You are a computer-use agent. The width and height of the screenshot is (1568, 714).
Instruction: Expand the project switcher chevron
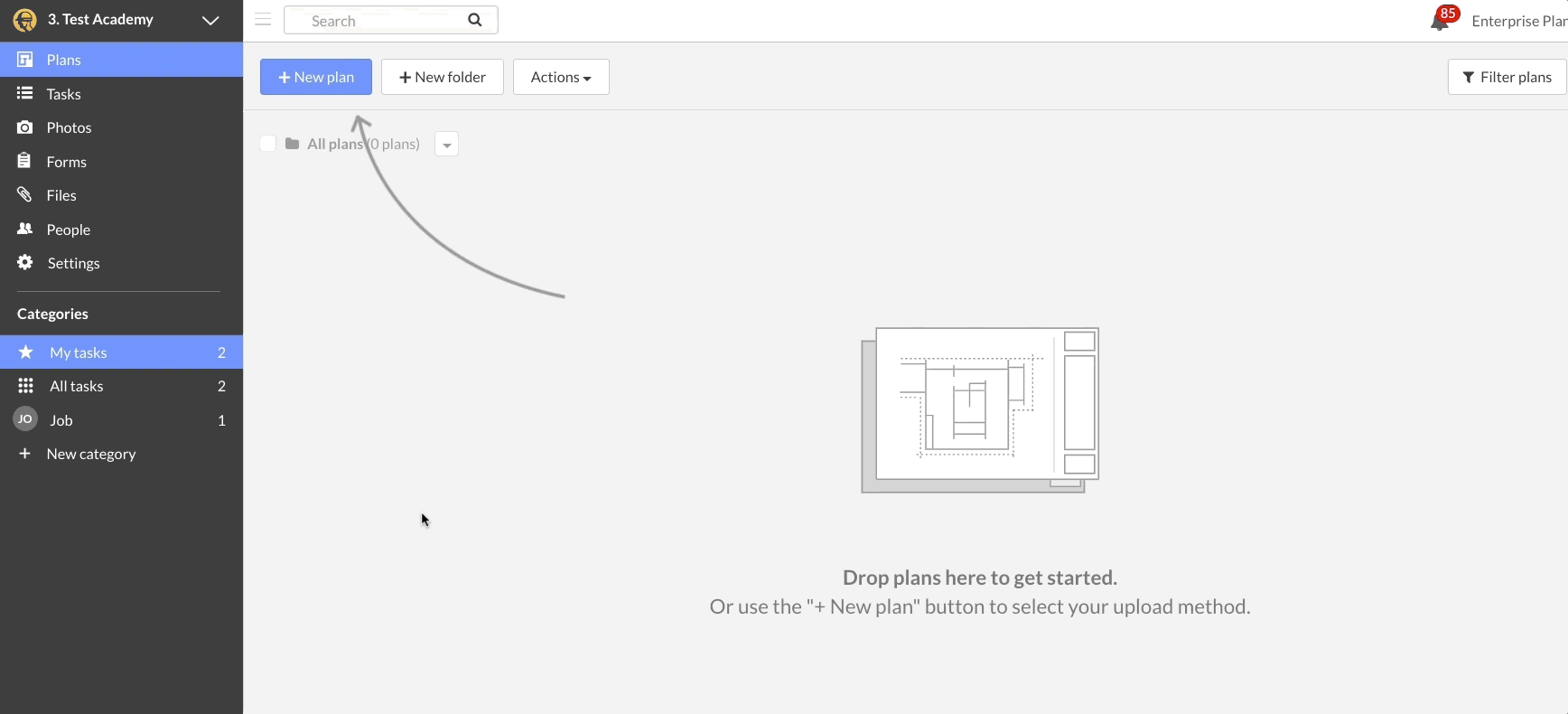click(210, 20)
